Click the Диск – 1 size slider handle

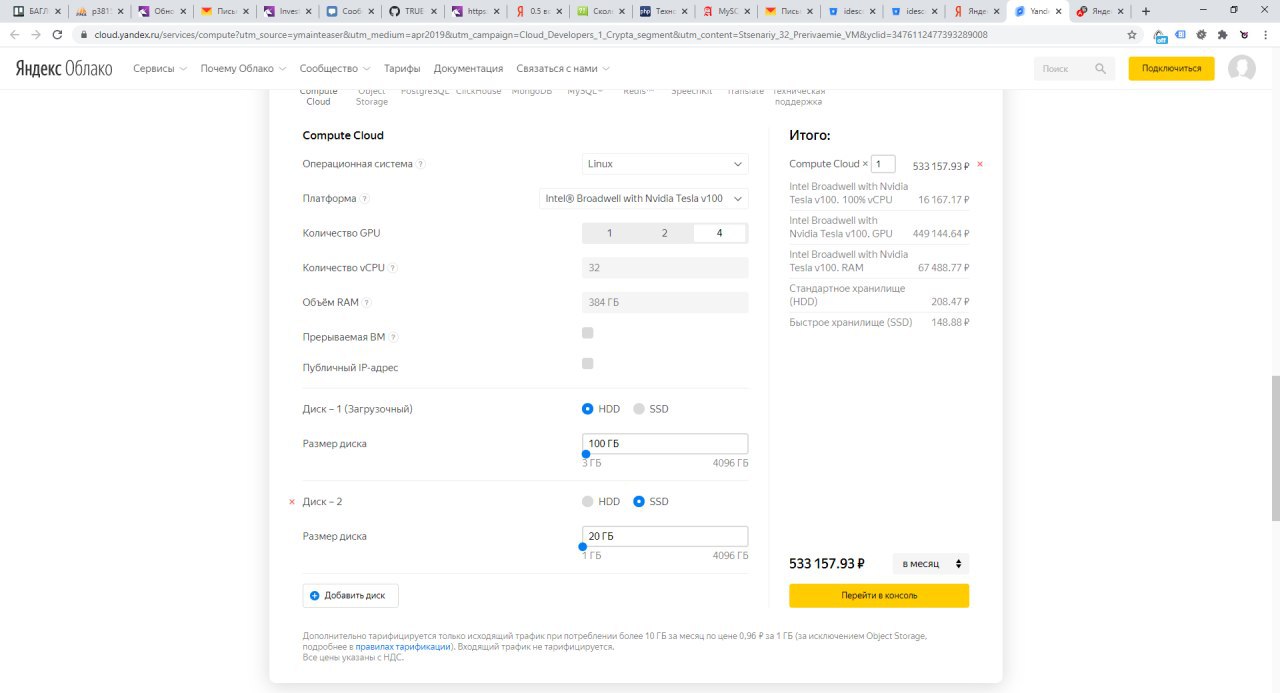click(x=586, y=455)
